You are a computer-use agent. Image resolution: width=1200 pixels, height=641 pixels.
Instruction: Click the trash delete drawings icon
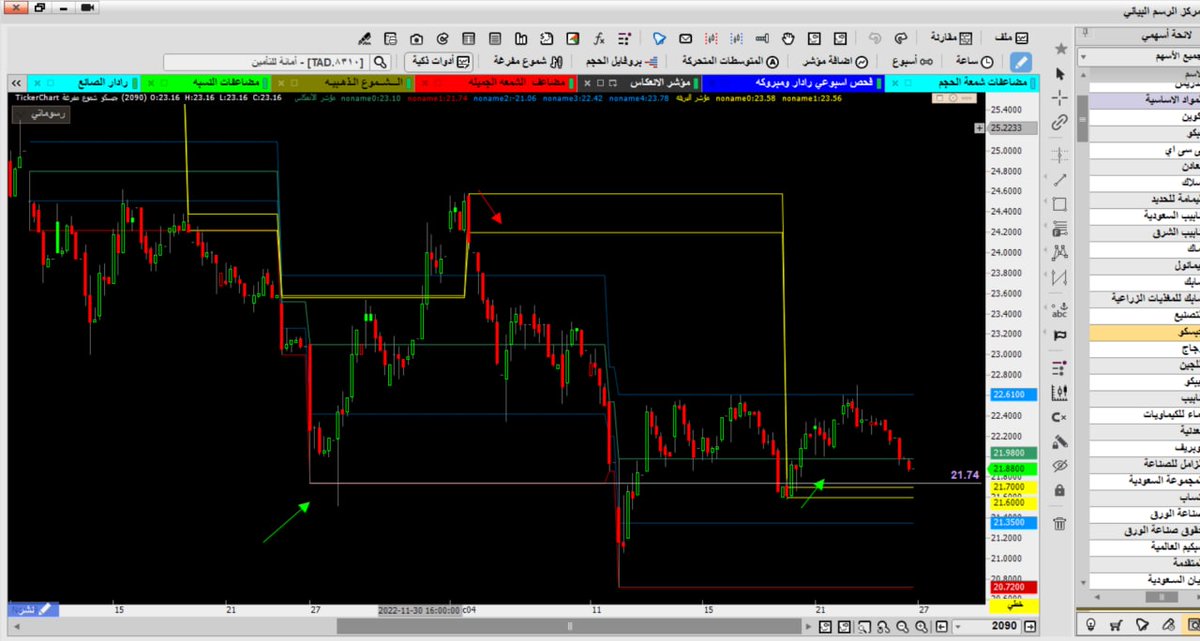click(x=1060, y=523)
